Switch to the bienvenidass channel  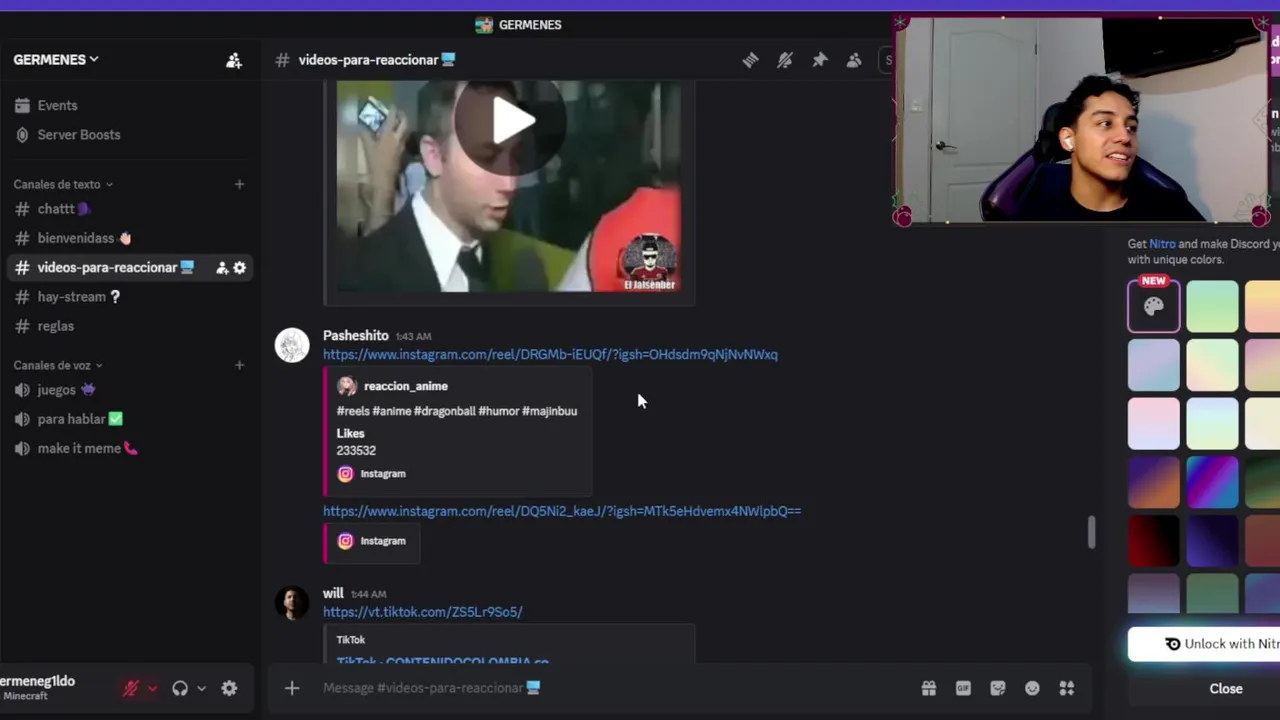pos(130,238)
